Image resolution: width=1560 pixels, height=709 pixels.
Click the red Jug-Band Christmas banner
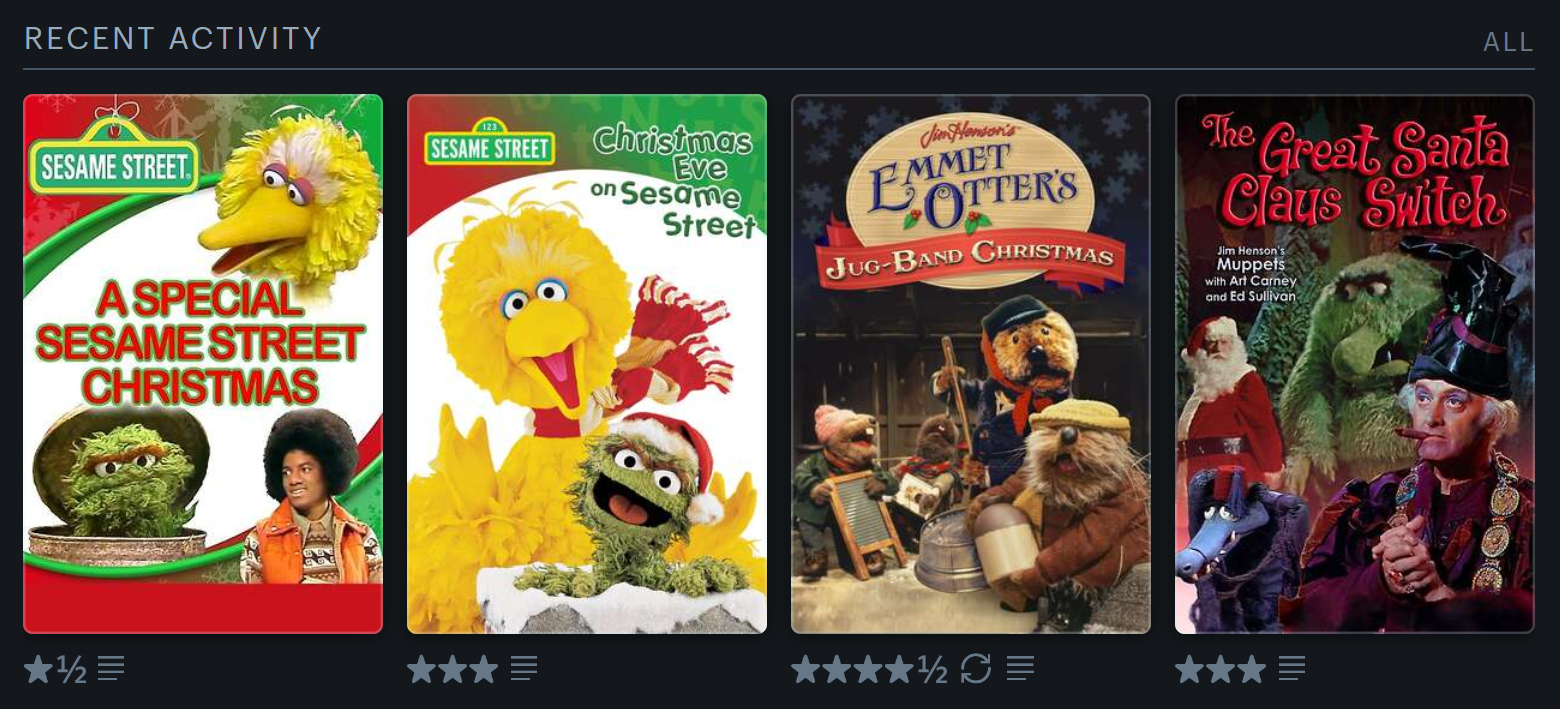[971, 258]
